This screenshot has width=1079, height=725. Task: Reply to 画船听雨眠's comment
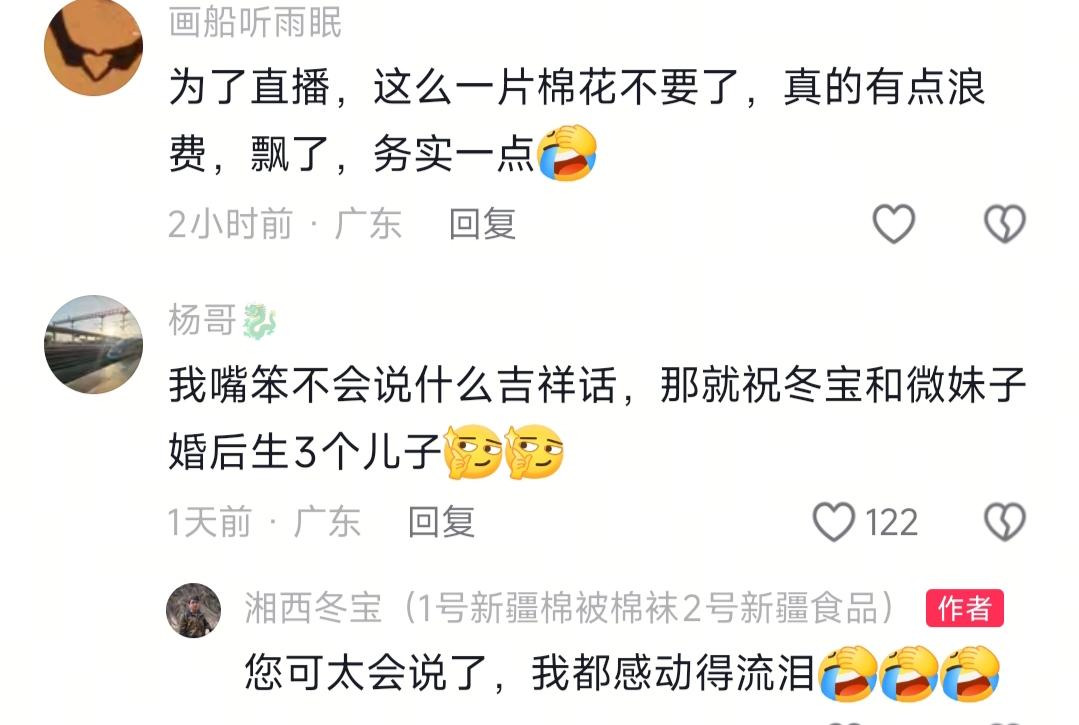pos(482,224)
